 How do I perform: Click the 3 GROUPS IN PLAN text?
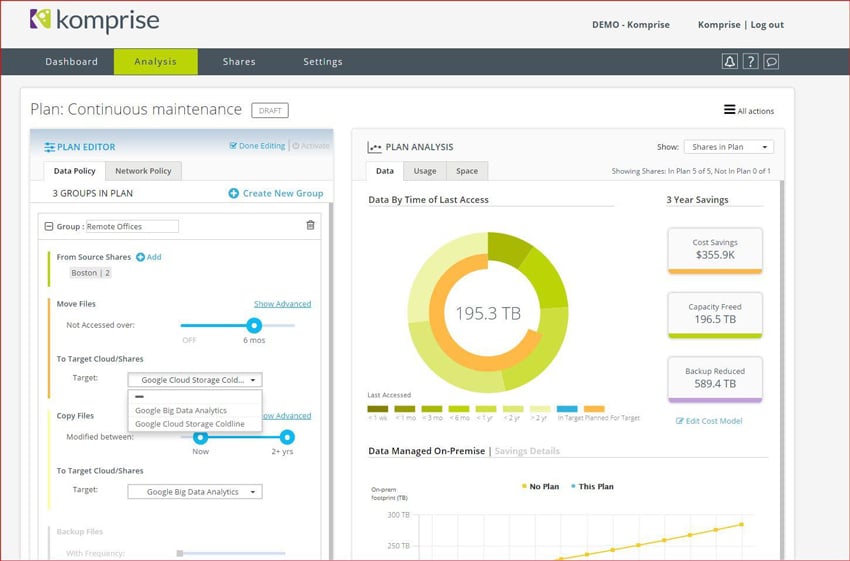93,194
